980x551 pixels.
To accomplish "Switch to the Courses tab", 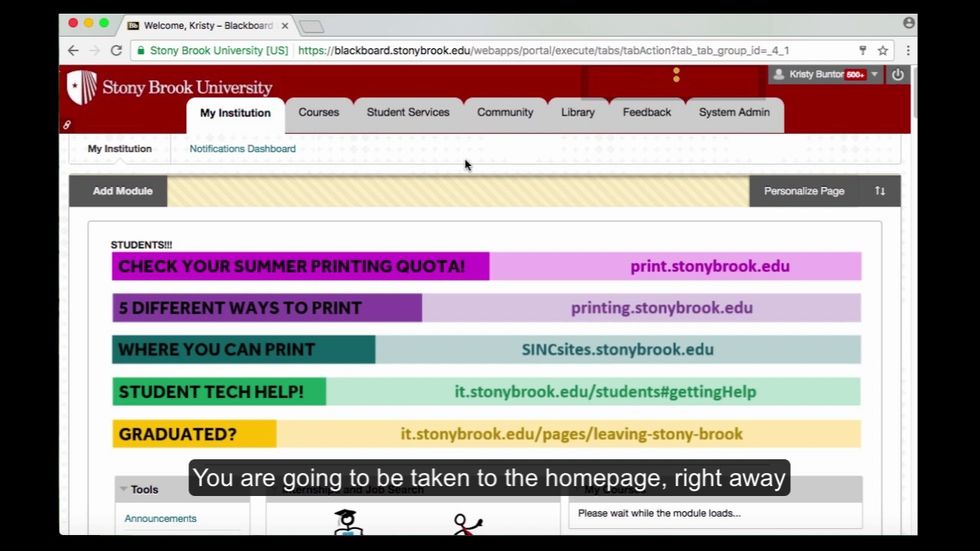I will pos(318,113).
